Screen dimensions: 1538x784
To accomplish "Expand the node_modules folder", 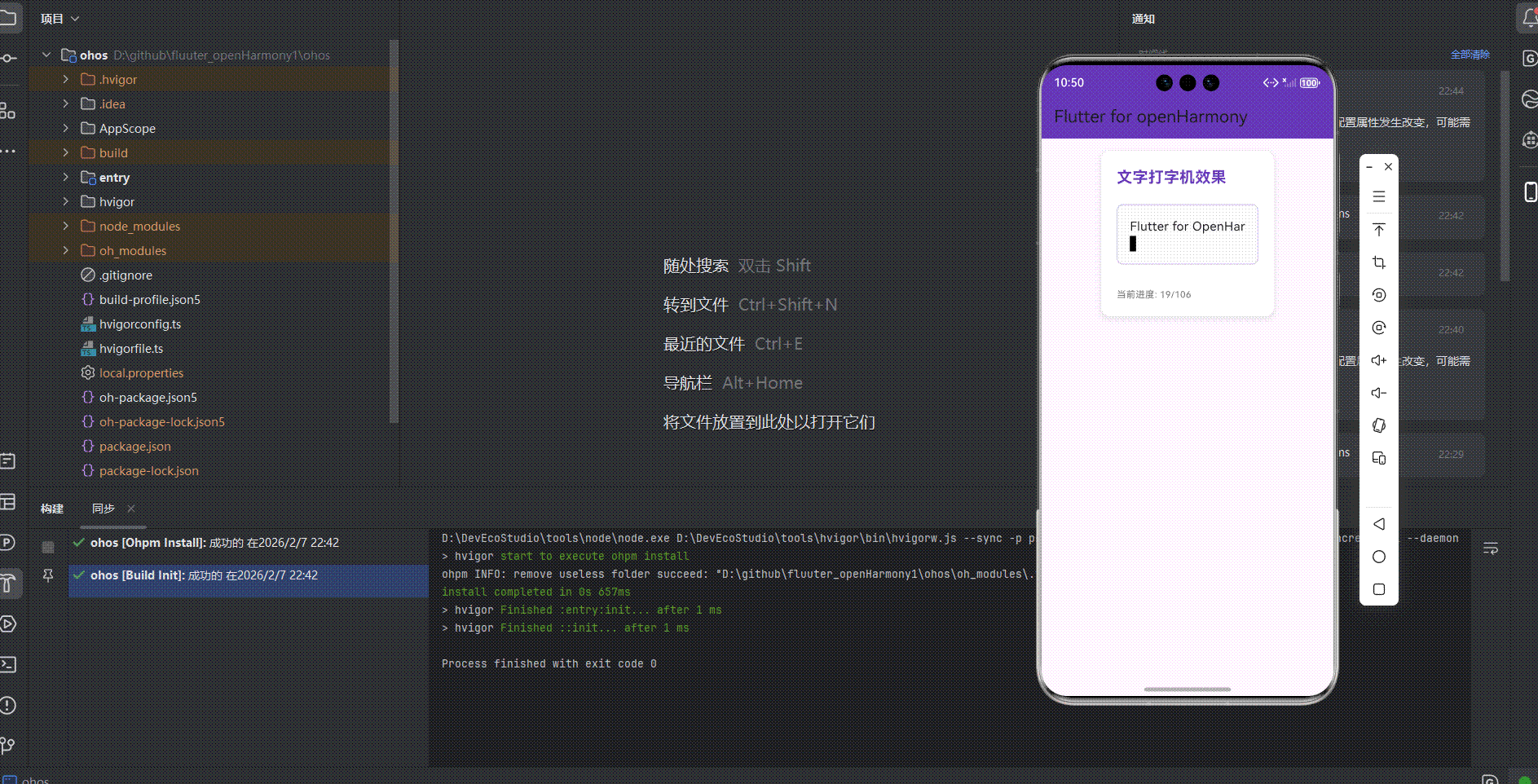I will 66,226.
